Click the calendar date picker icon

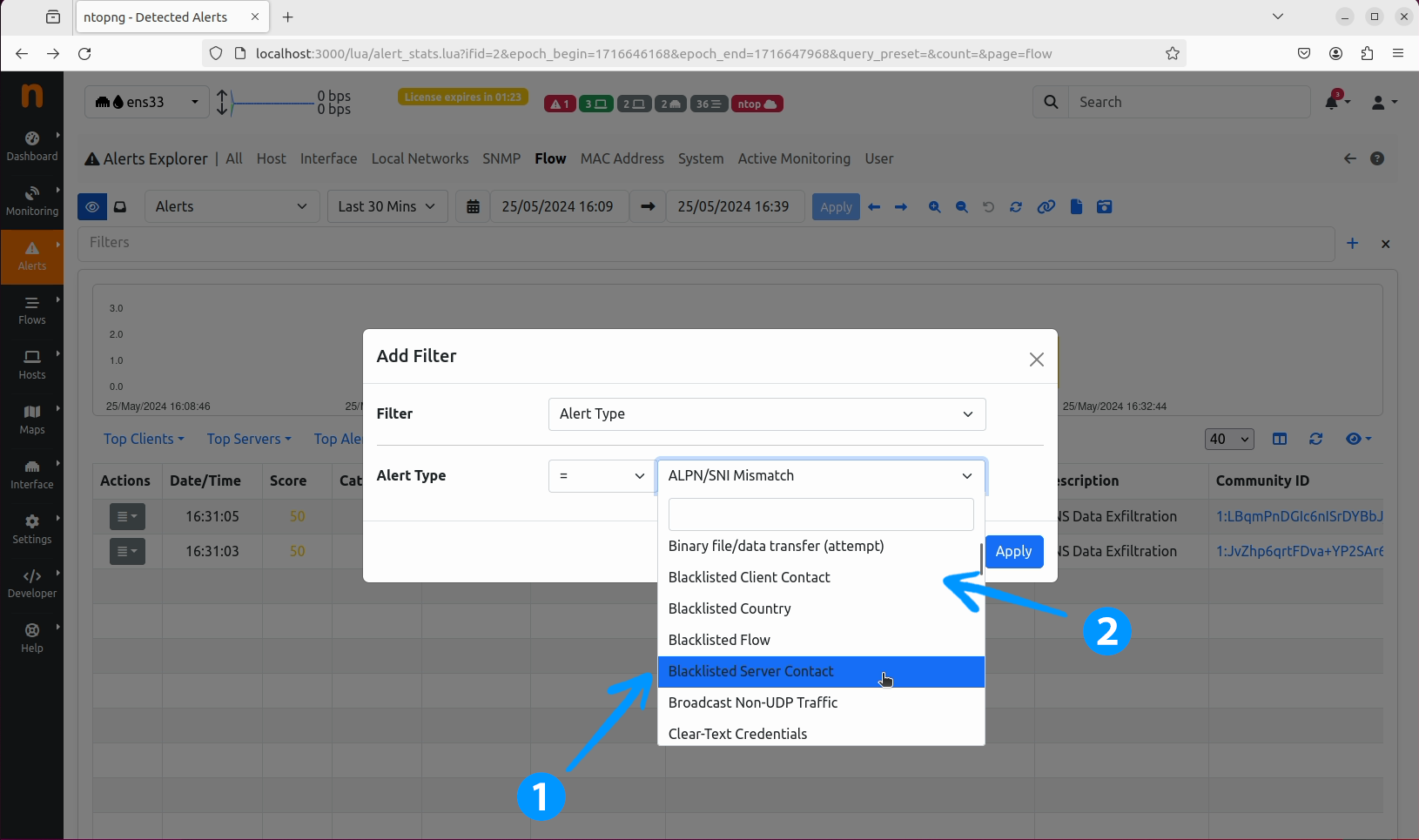coord(473,207)
